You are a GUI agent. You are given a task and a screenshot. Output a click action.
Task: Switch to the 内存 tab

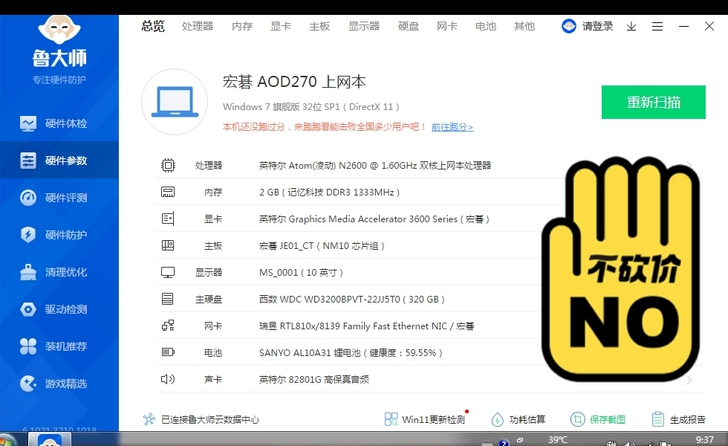pyautogui.click(x=242, y=26)
